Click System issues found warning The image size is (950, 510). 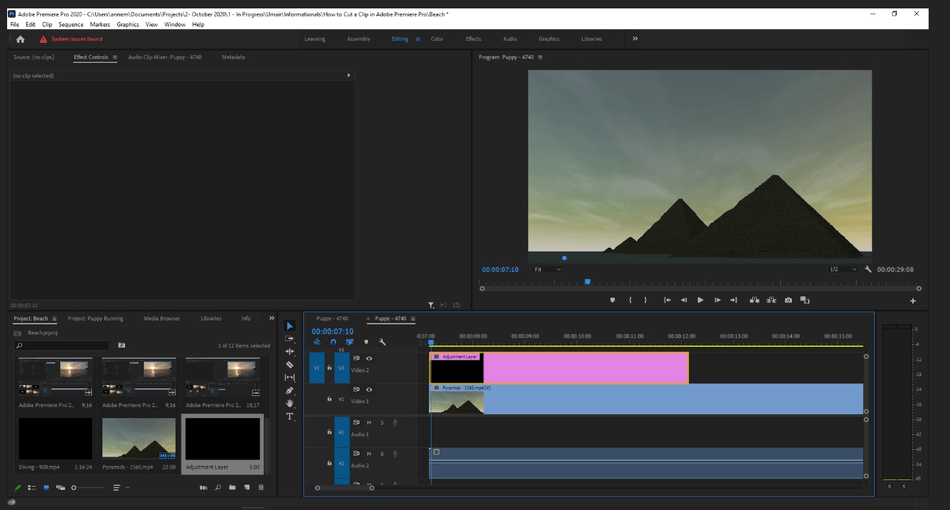(x=71, y=39)
